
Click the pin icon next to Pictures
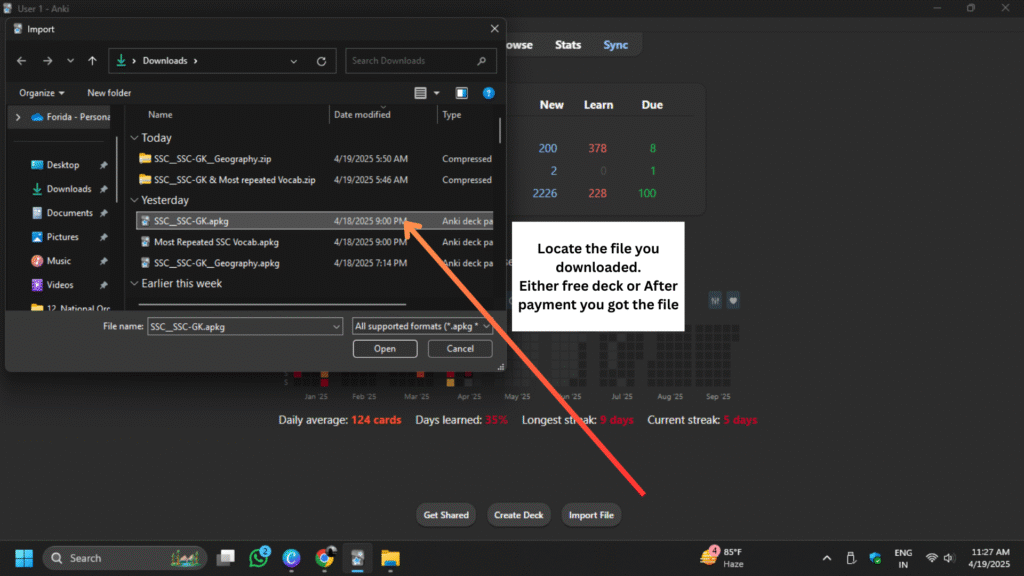coord(103,237)
